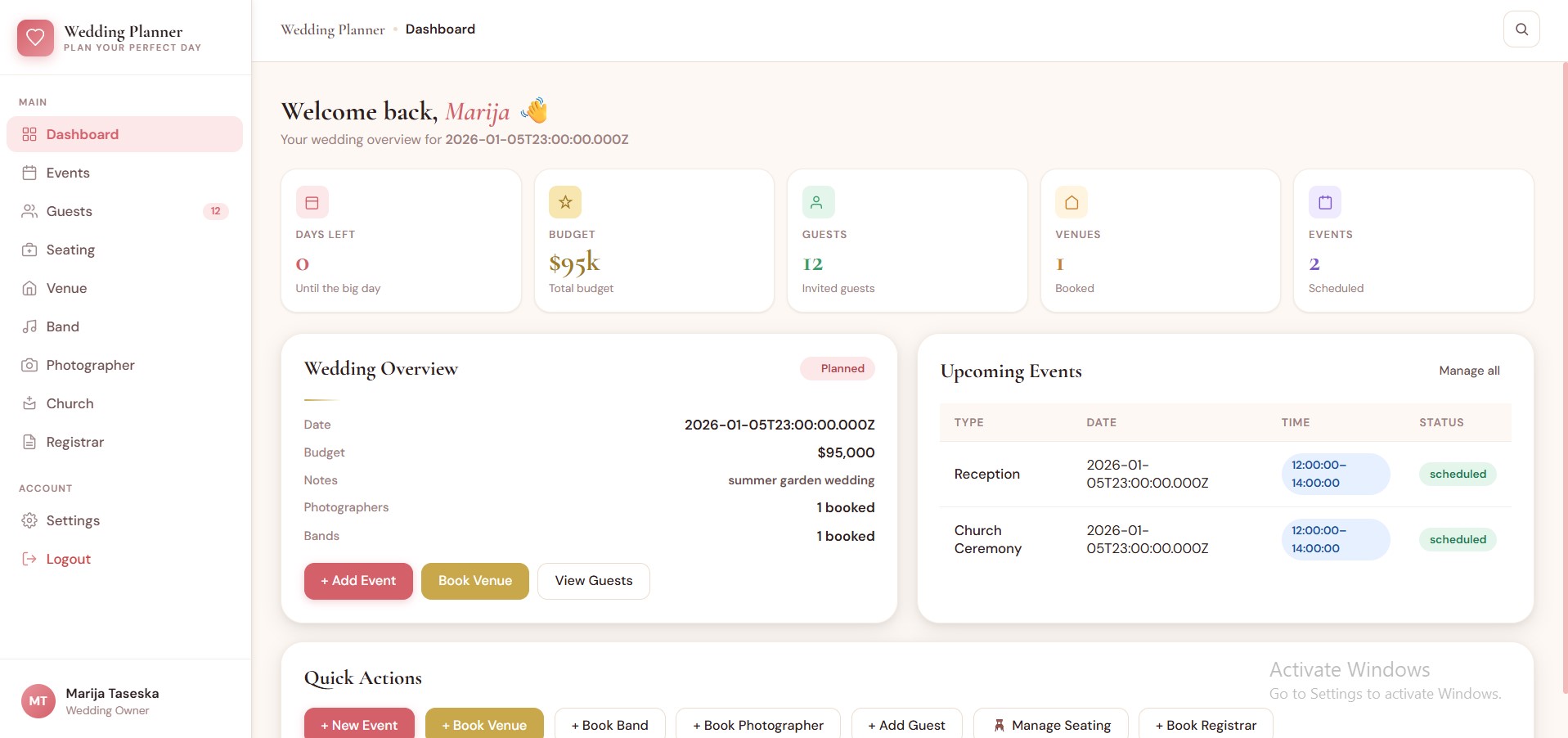
Task: Click the Days Left calendar icon
Action: click(x=312, y=202)
